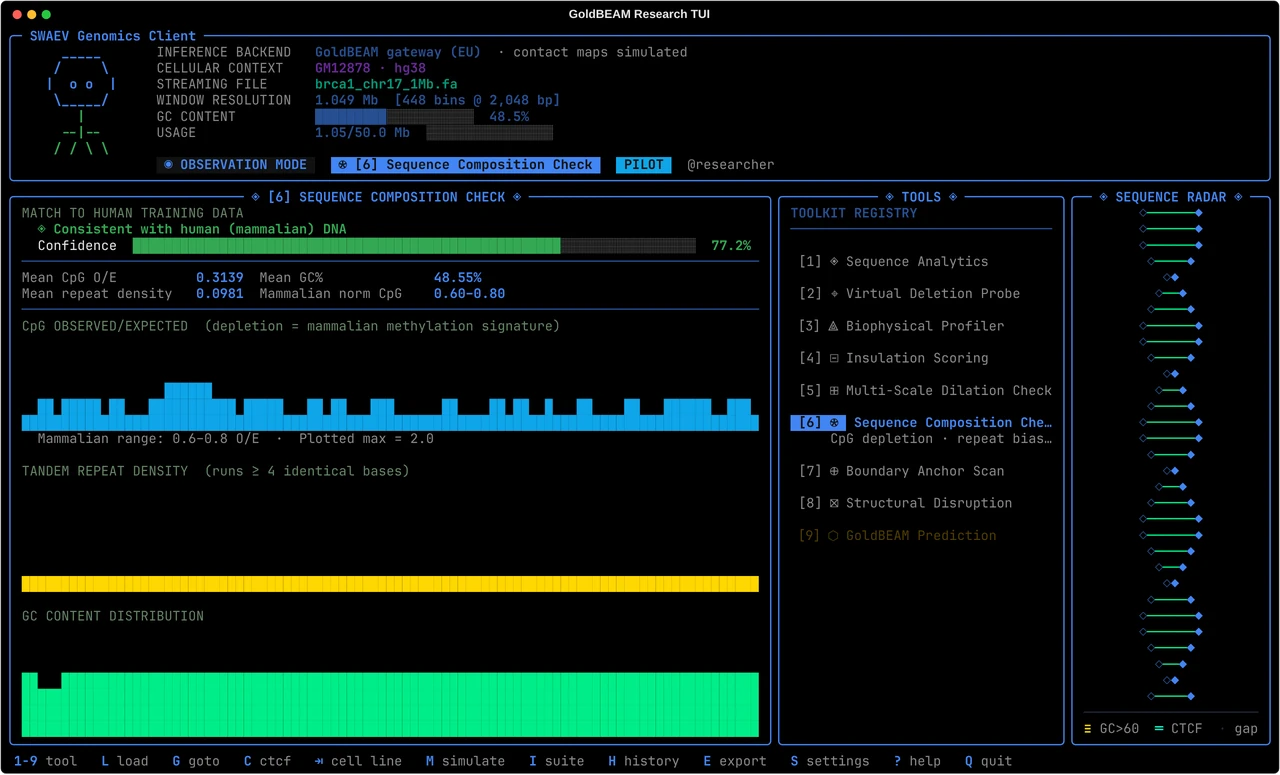The image size is (1280, 775).
Task: Click 'I suite' shortcut in footer
Action: point(557,761)
